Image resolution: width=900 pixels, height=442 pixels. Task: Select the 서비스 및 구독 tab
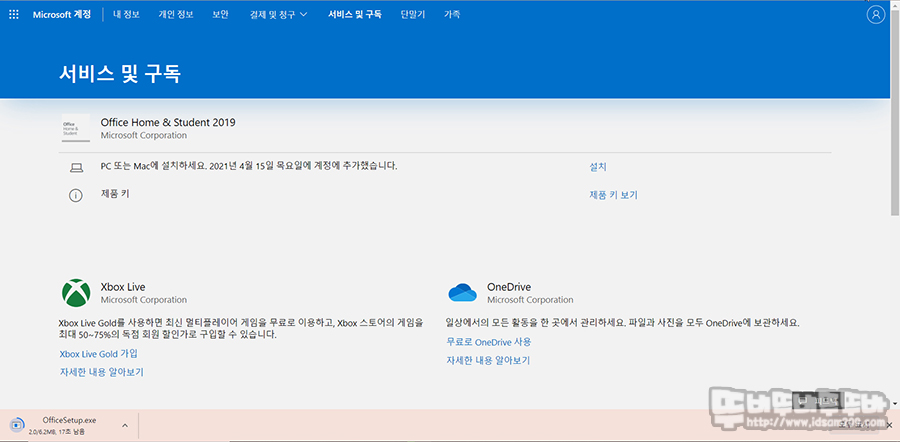[x=355, y=15]
